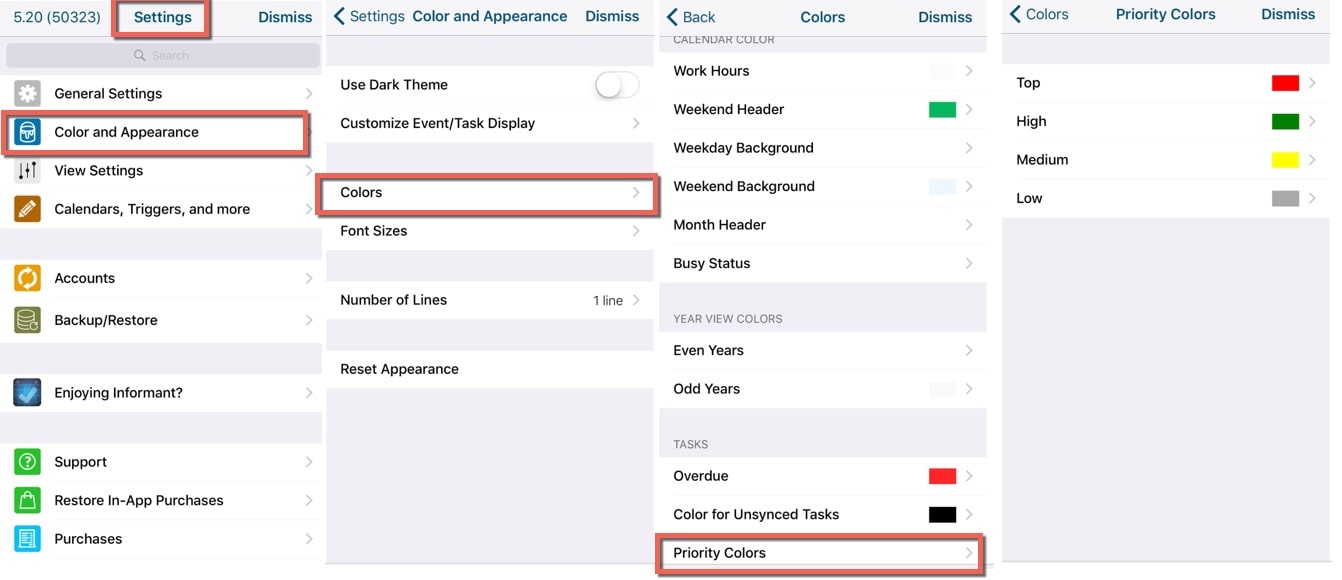Tap Reset Appearance

398,368
